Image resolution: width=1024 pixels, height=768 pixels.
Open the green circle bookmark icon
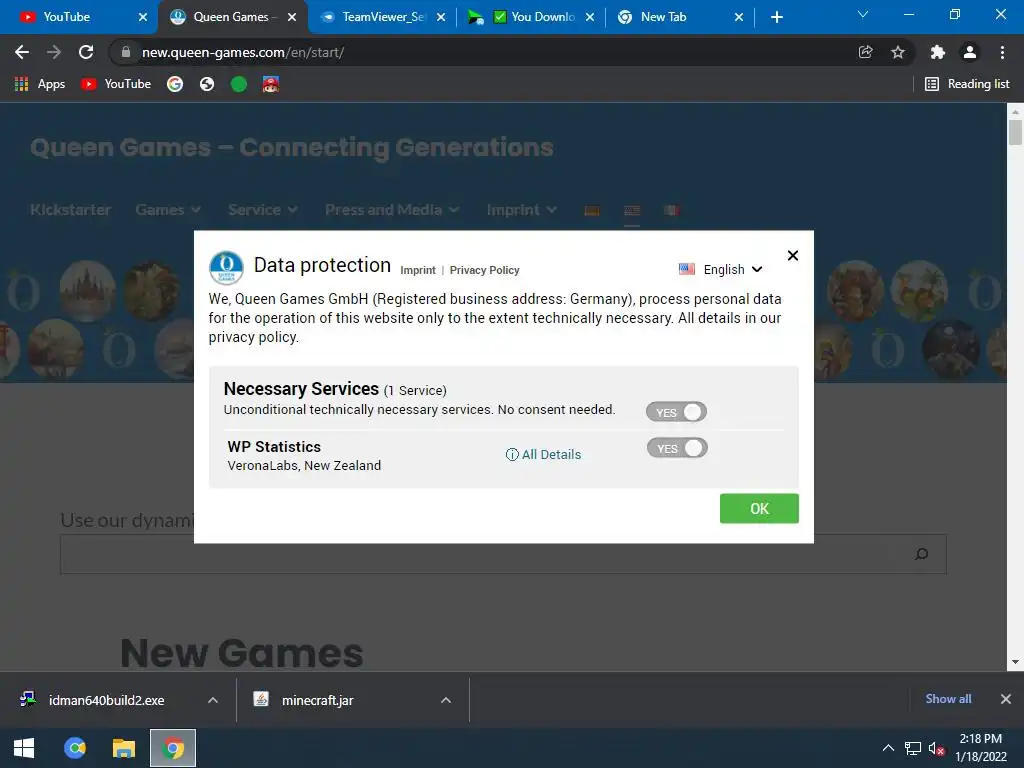(x=239, y=84)
